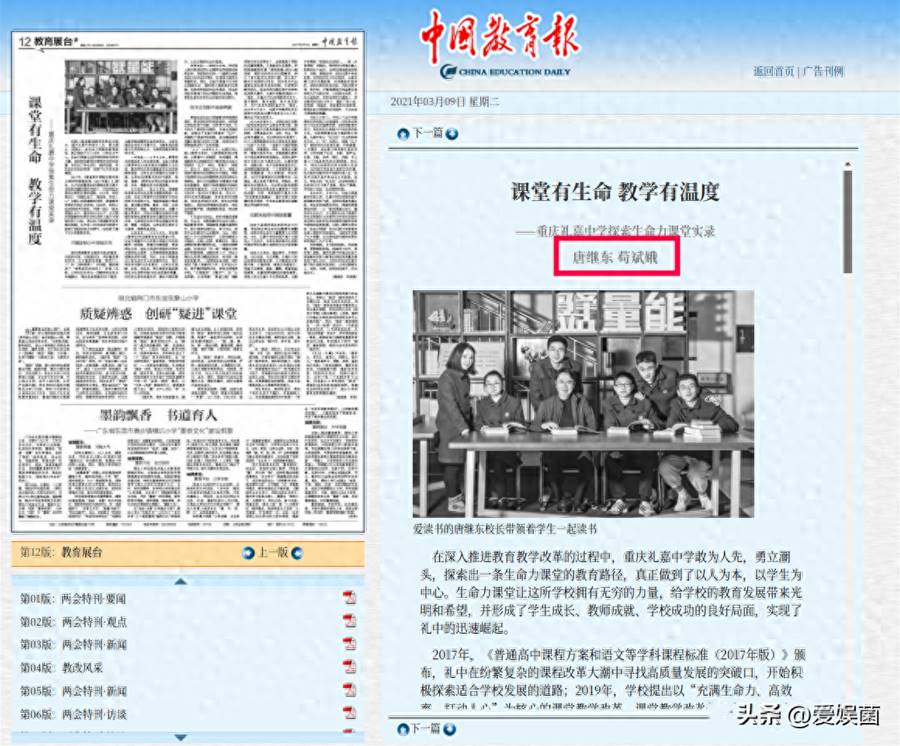Click the 第12版: 教育展台 page label
The width and height of the screenshot is (900, 746).
61,552
